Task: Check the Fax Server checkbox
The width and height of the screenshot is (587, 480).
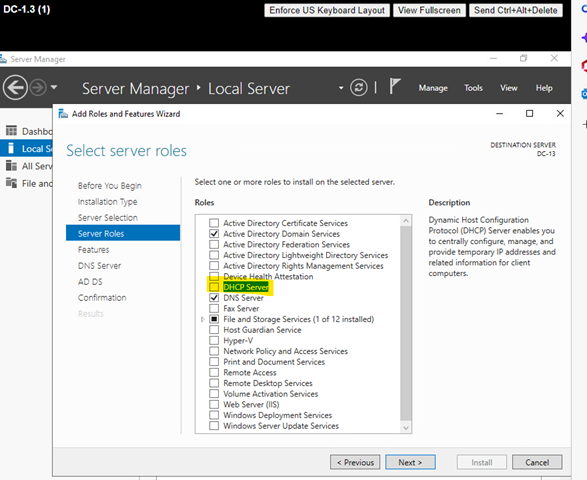Action: (x=214, y=309)
